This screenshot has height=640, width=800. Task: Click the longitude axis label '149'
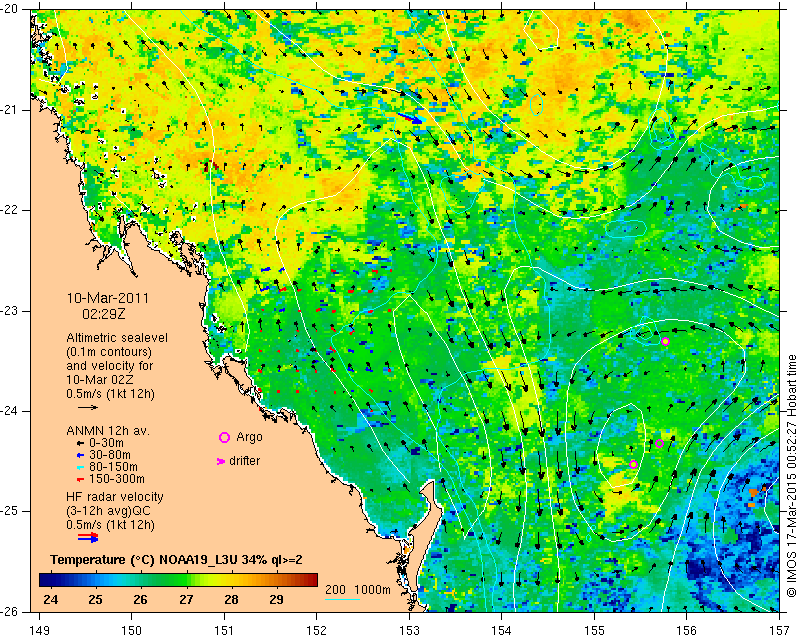click(40, 631)
